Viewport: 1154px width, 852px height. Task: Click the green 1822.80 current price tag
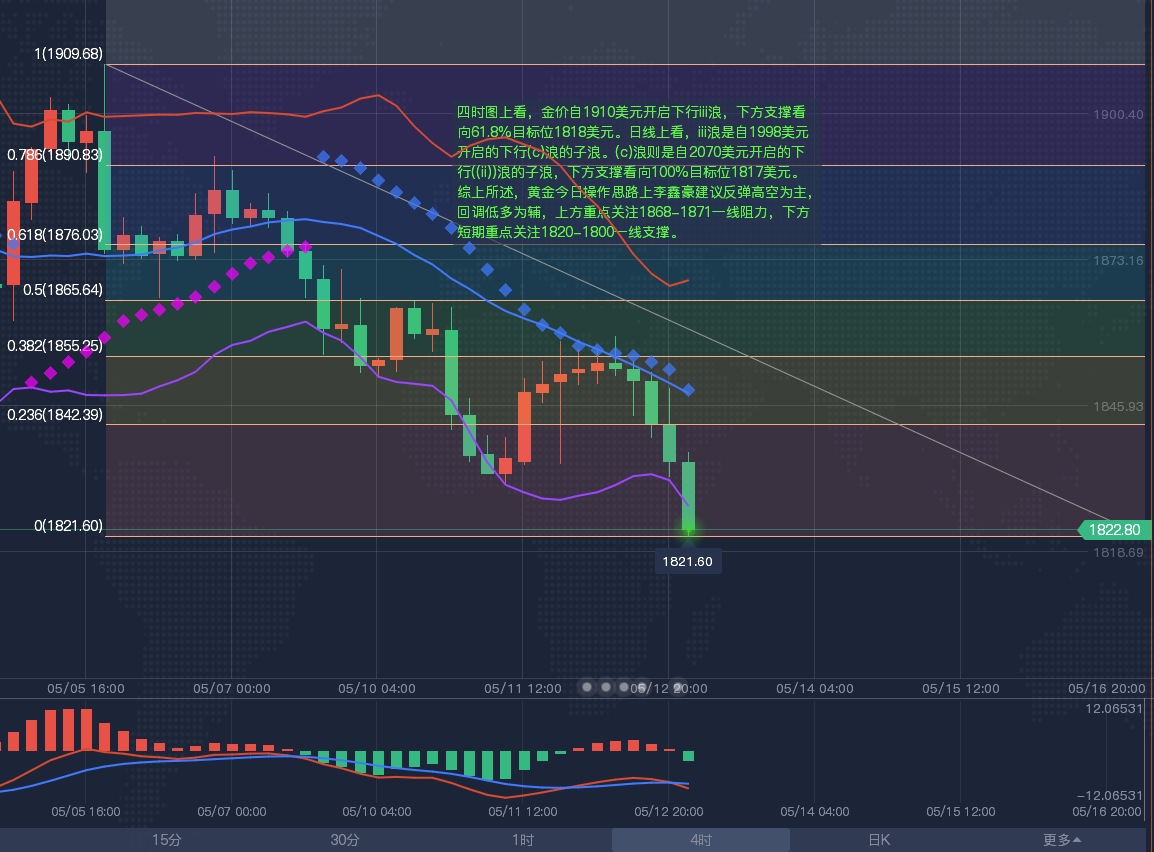tap(1116, 530)
